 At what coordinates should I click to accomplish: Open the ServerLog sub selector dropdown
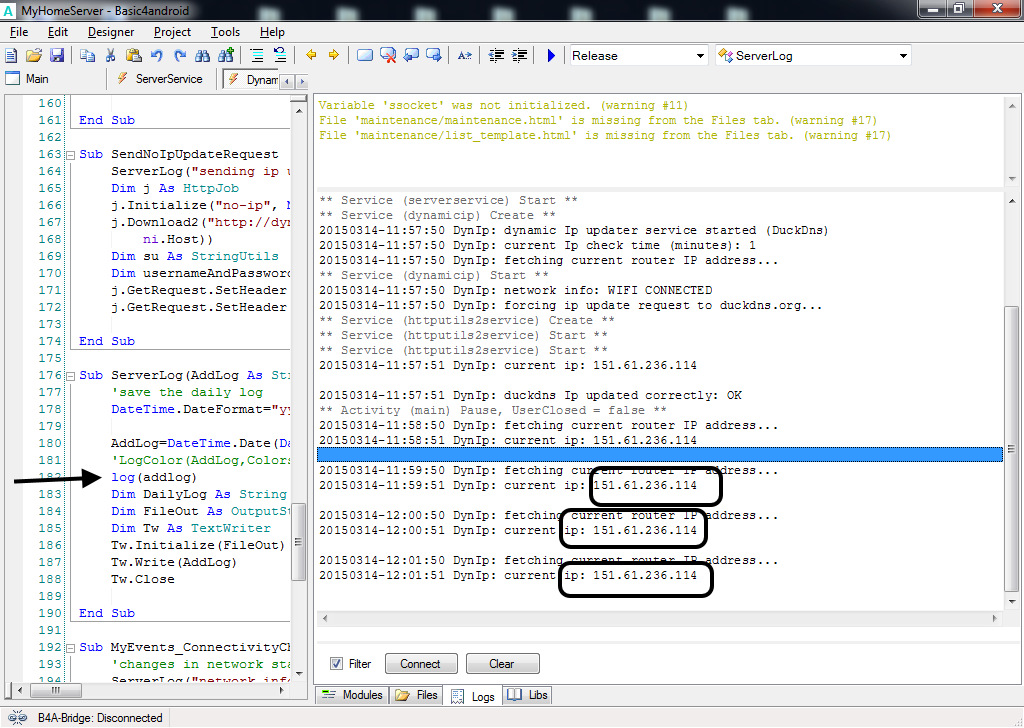[x=903, y=56]
